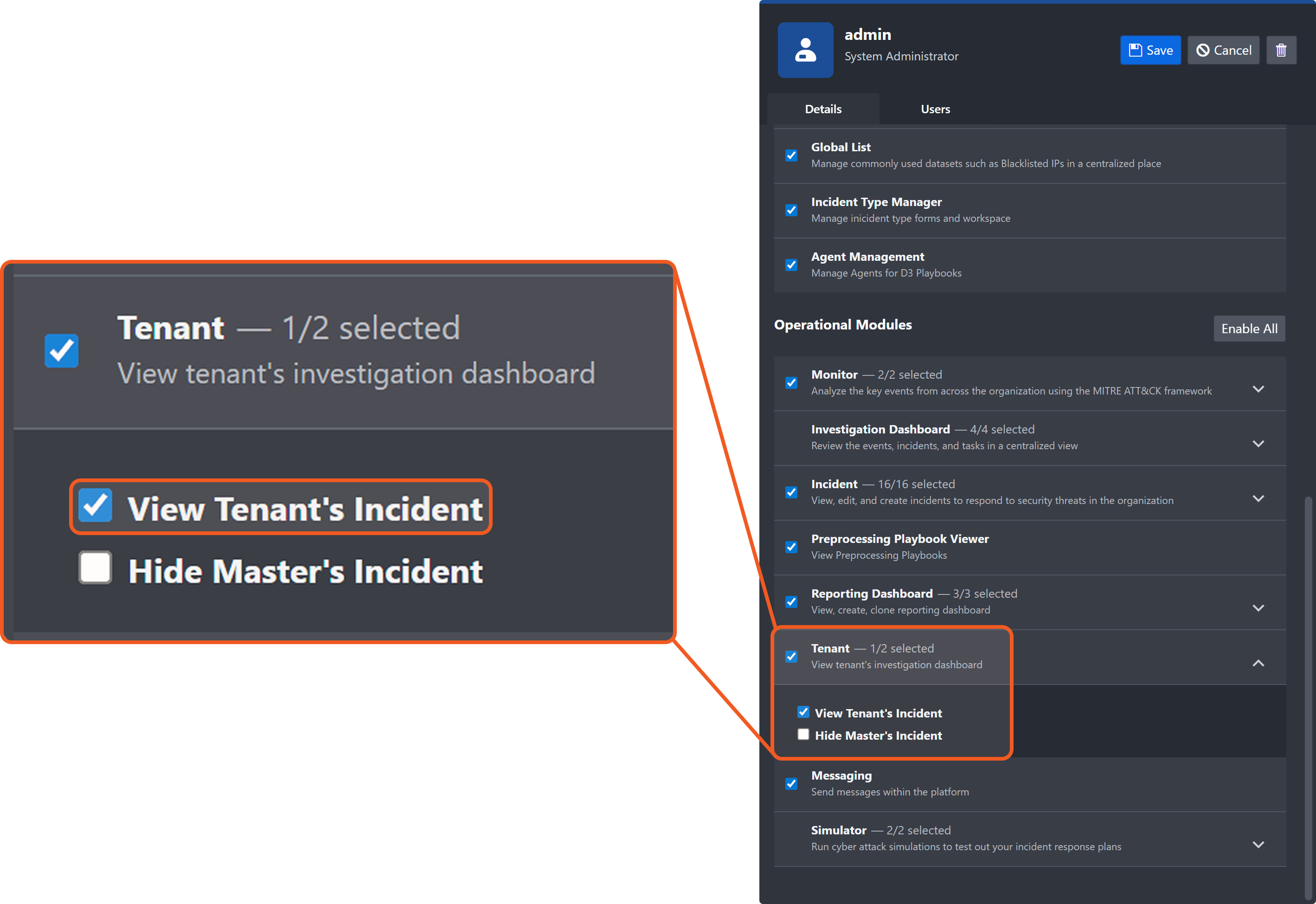Uncheck the Global List checkbox
Image resolution: width=1316 pixels, height=904 pixels.
pos(791,155)
